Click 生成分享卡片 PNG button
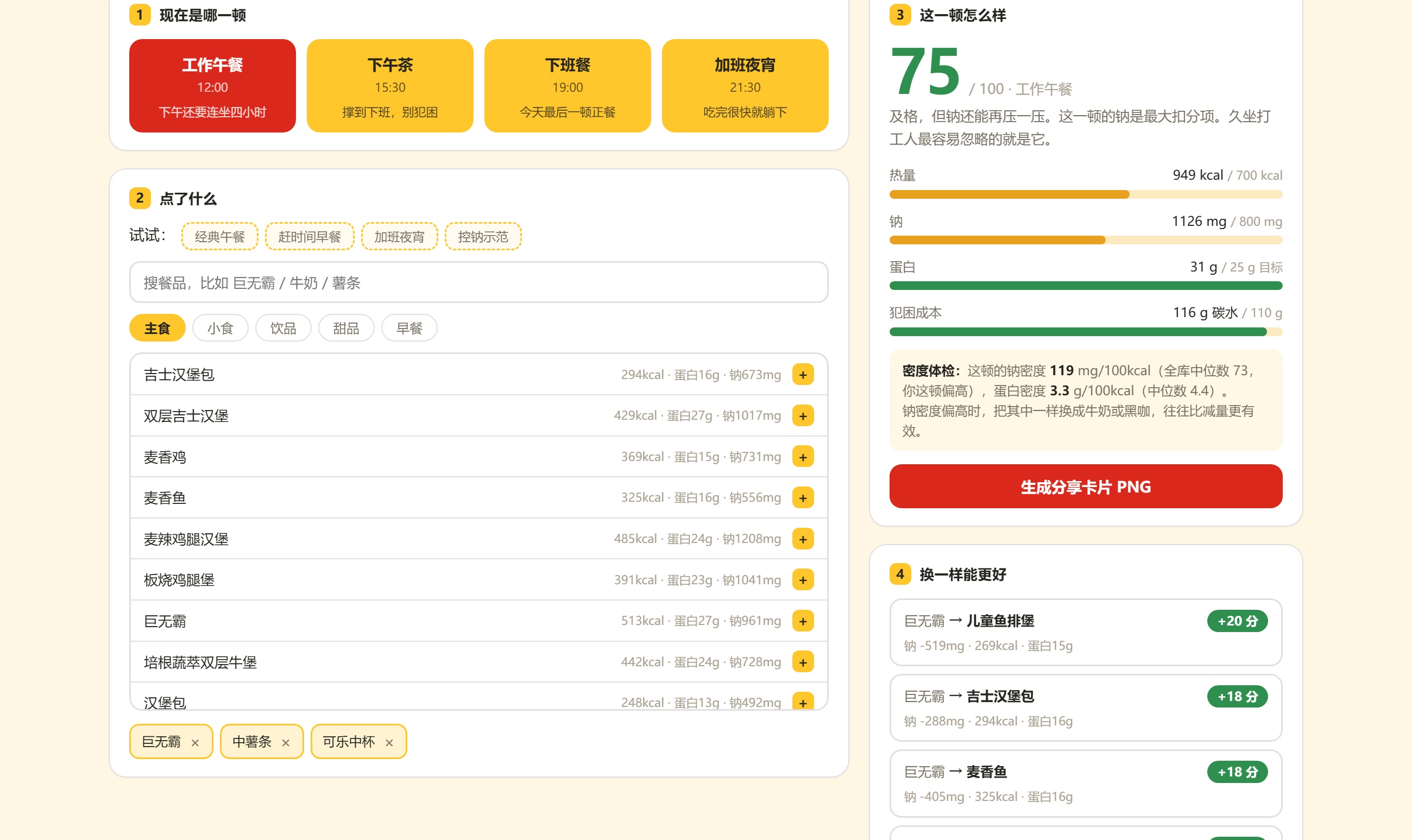 point(1086,487)
